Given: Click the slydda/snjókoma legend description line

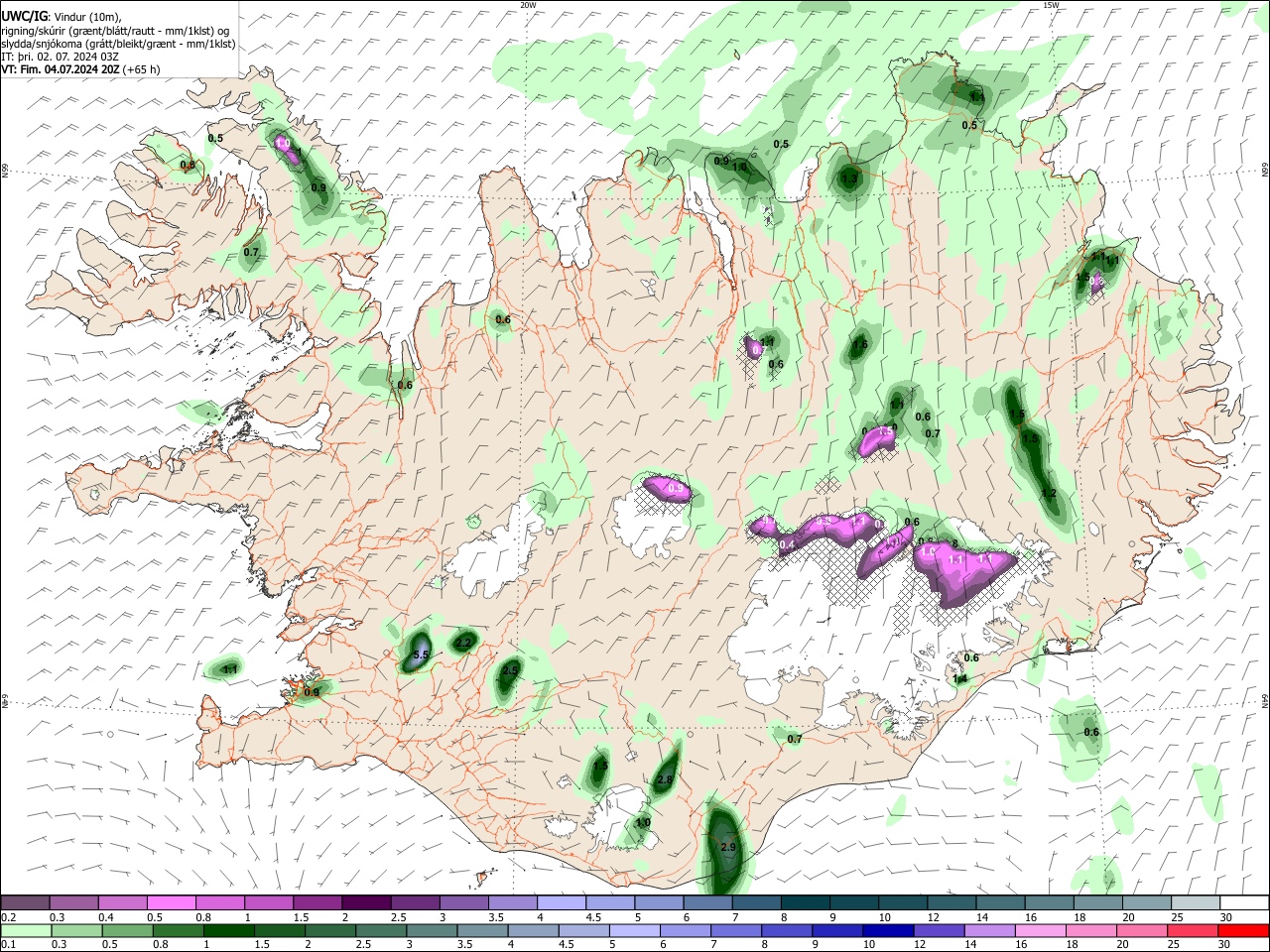Looking at the screenshot, I should click(x=118, y=43).
